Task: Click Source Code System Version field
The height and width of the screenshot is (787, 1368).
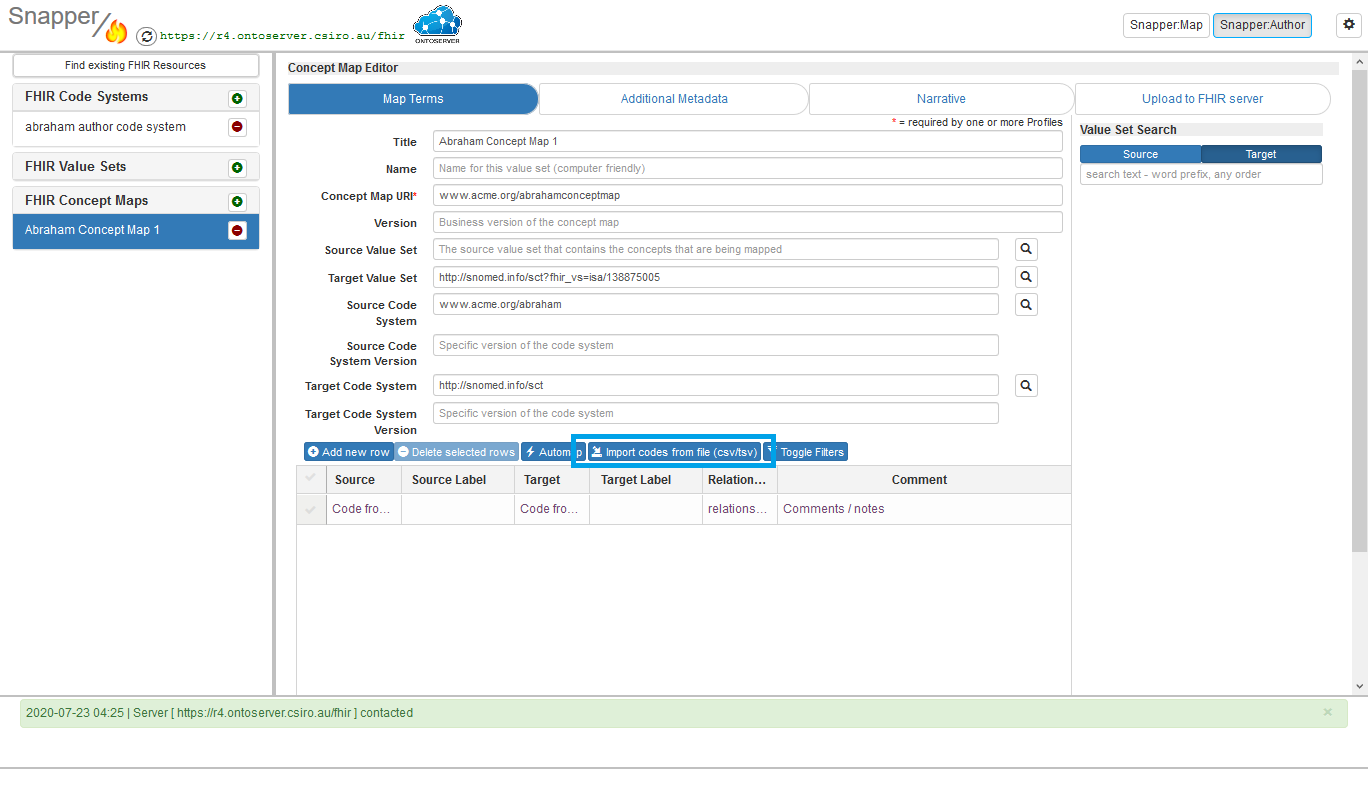Action: tap(716, 345)
